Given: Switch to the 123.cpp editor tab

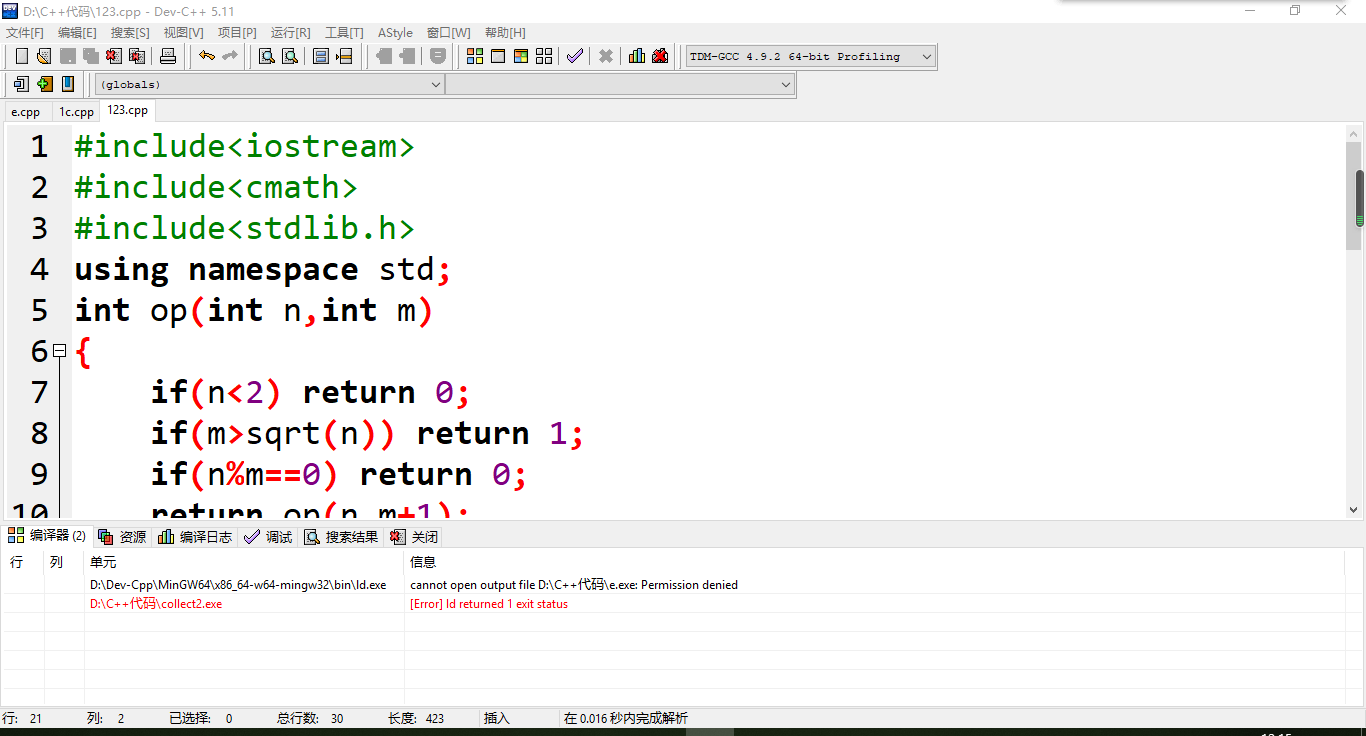Looking at the screenshot, I should tap(126, 111).
